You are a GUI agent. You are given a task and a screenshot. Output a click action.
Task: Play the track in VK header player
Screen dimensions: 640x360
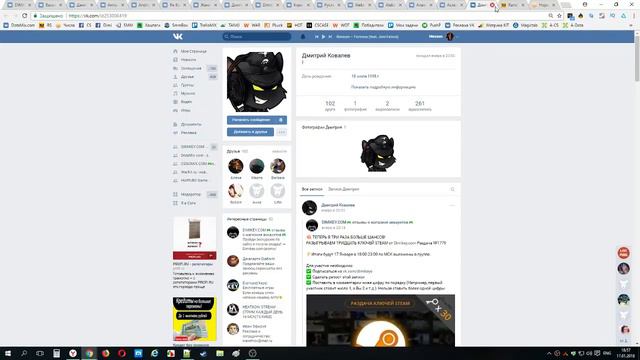coord(323,37)
